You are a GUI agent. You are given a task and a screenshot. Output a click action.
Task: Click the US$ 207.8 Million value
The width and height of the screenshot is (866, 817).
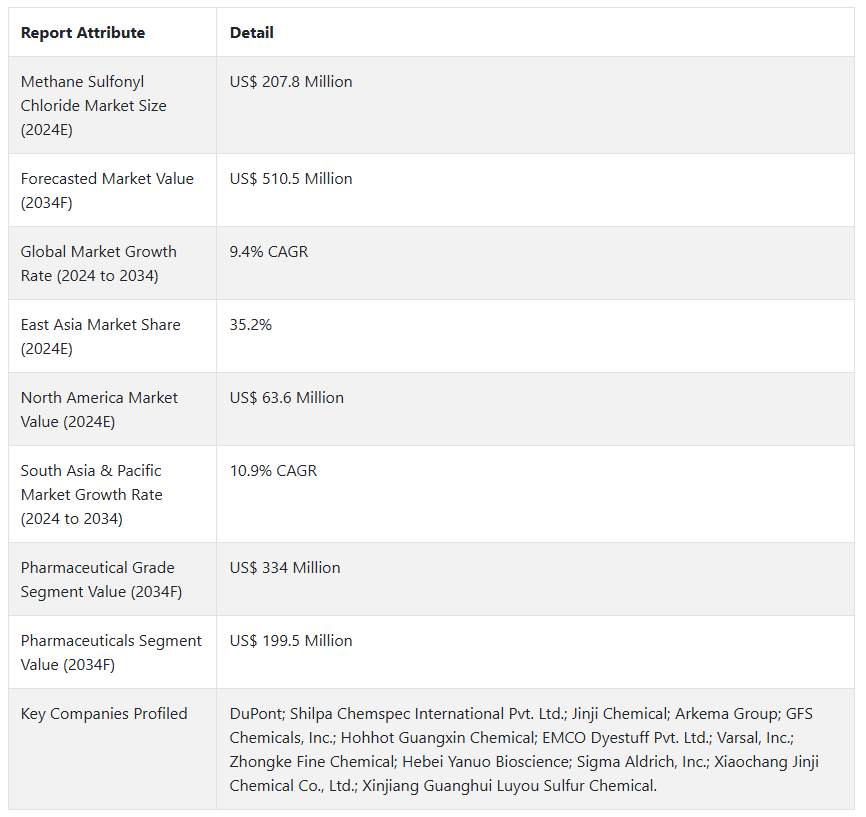tap(291, 82)
